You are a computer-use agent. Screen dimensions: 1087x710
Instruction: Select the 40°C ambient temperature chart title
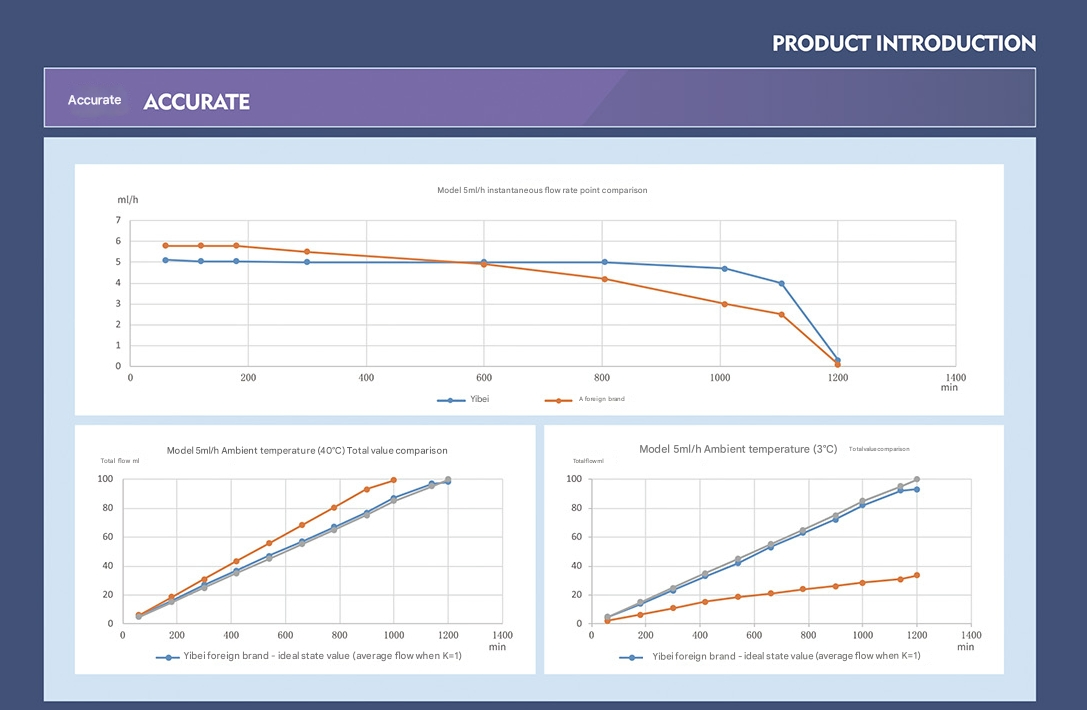point(307,451)
